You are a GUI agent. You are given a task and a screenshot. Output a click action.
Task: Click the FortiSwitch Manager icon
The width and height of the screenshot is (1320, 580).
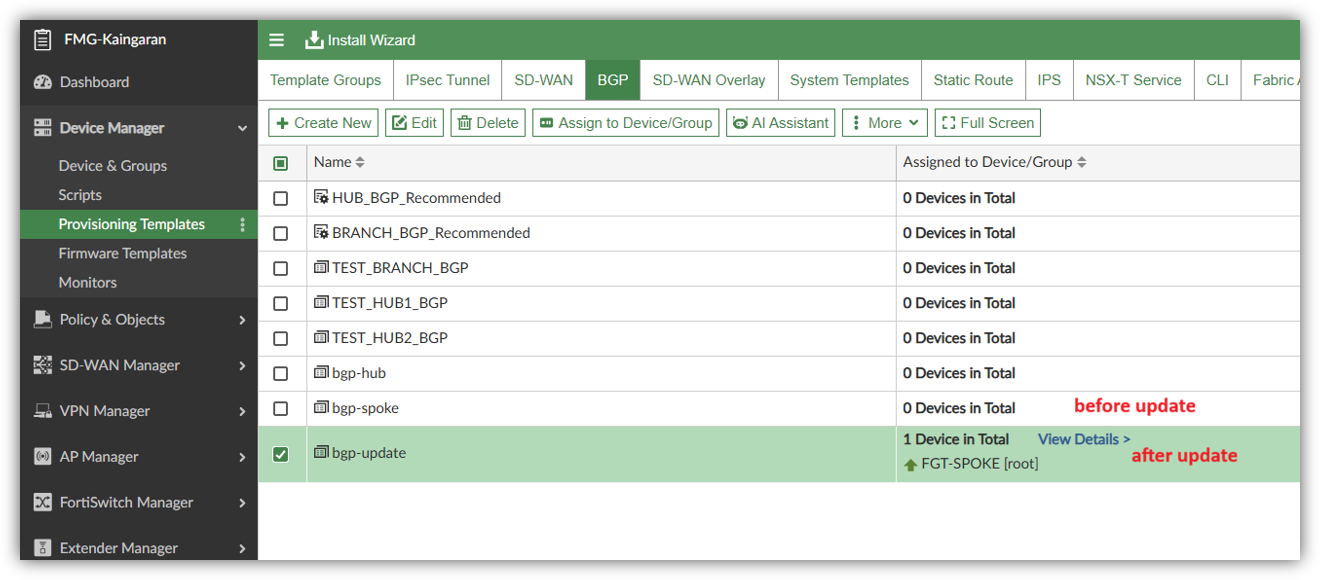(42, 502)
